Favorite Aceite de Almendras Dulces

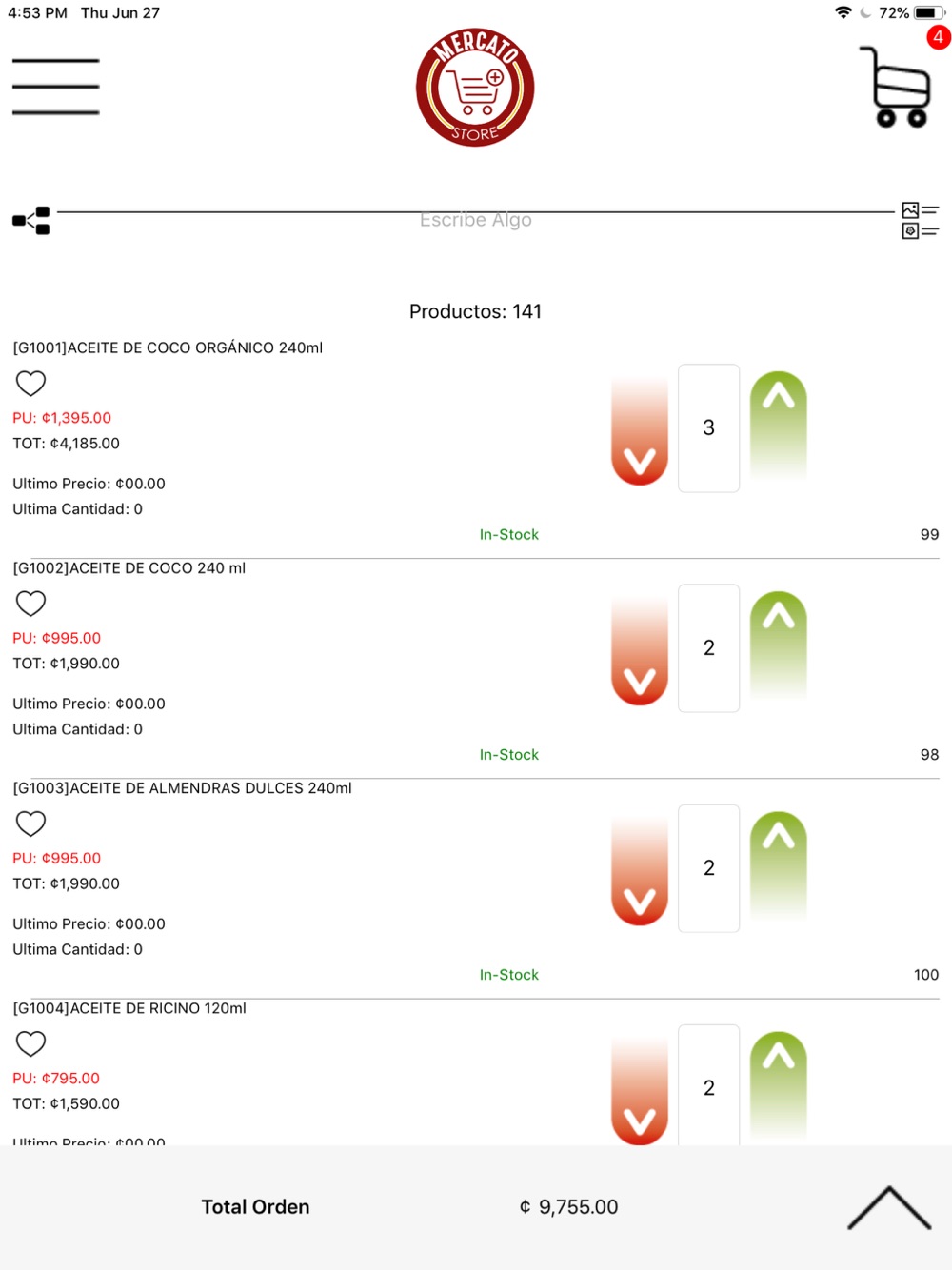pyautogui.click(x=30, y=823)
